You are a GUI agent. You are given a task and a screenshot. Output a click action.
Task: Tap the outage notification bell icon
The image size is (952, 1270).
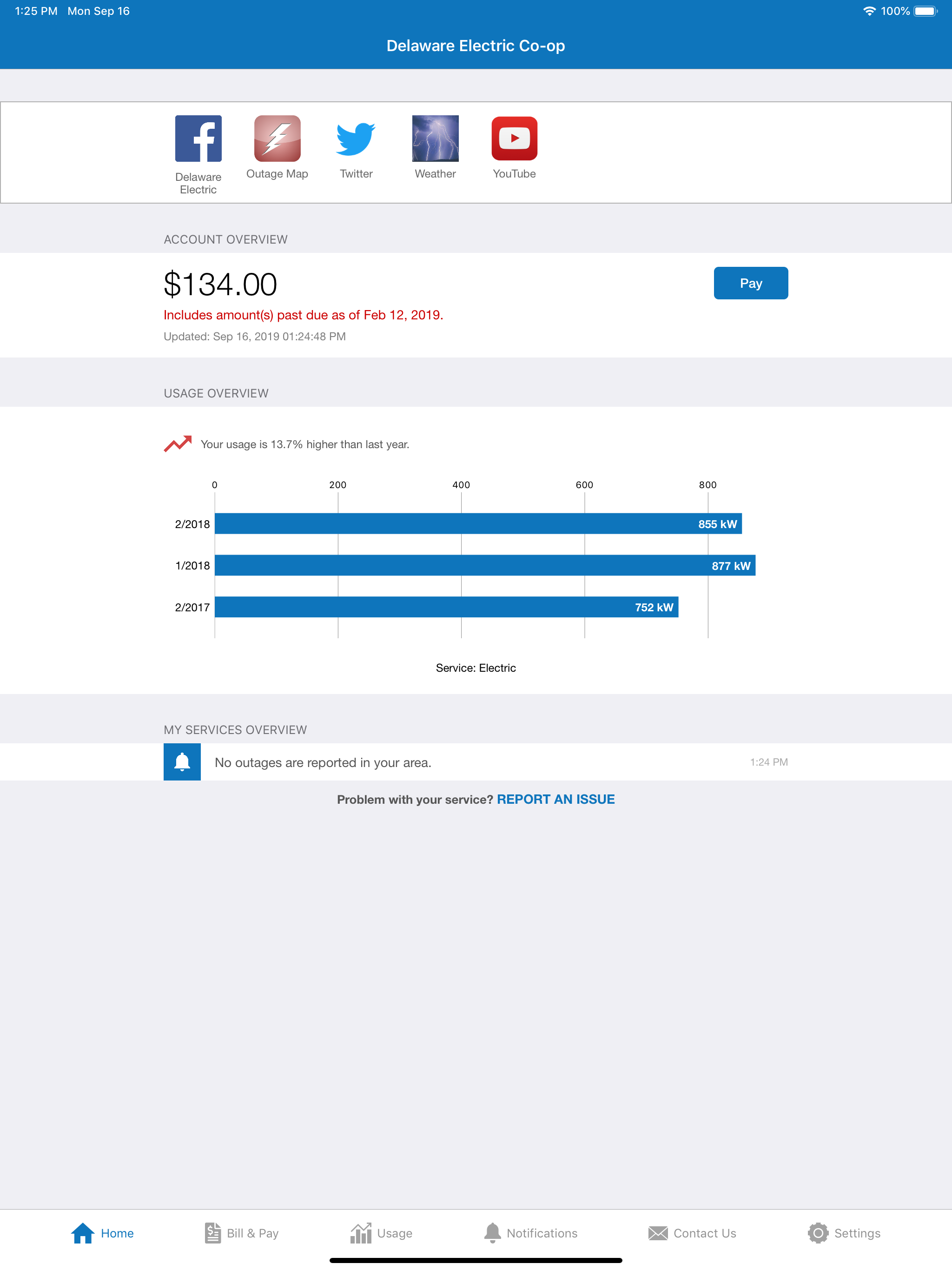tap(182, 762)
